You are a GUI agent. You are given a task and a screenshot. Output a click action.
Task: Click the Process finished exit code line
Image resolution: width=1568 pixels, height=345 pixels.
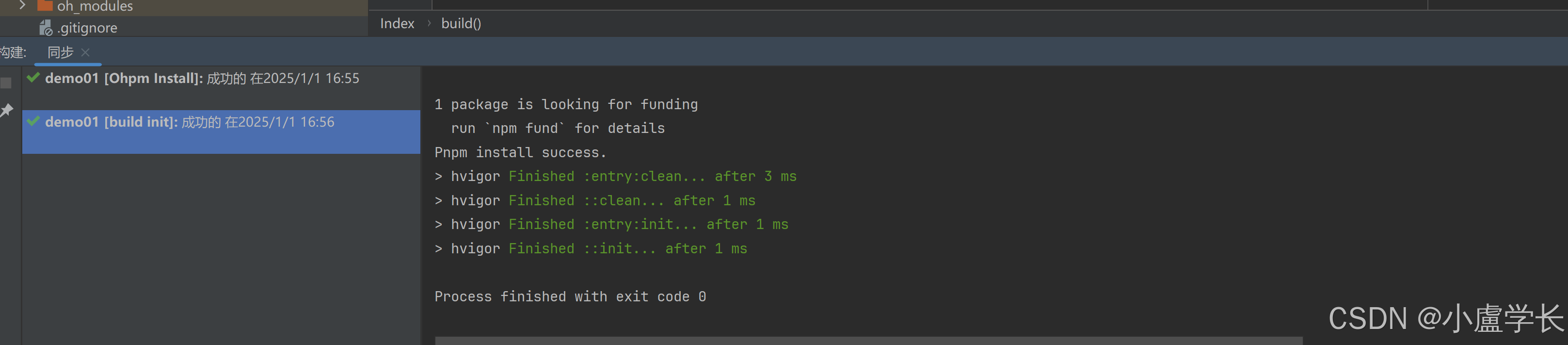pos(570,297)
